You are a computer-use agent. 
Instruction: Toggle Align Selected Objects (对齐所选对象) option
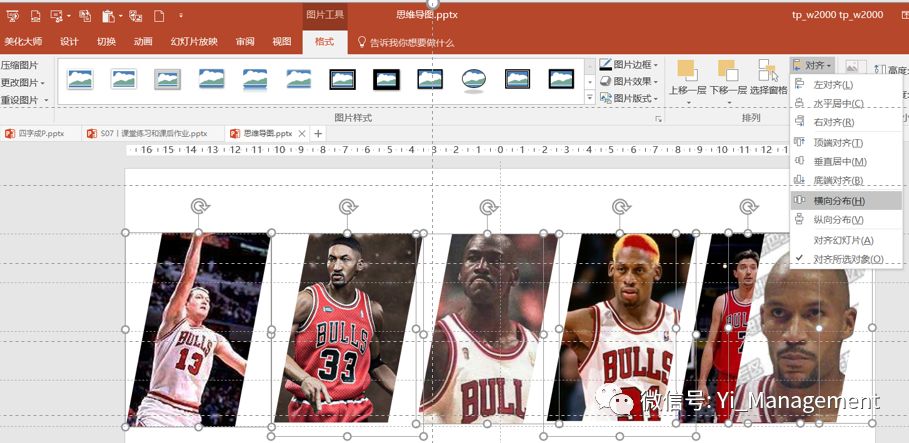845,259
